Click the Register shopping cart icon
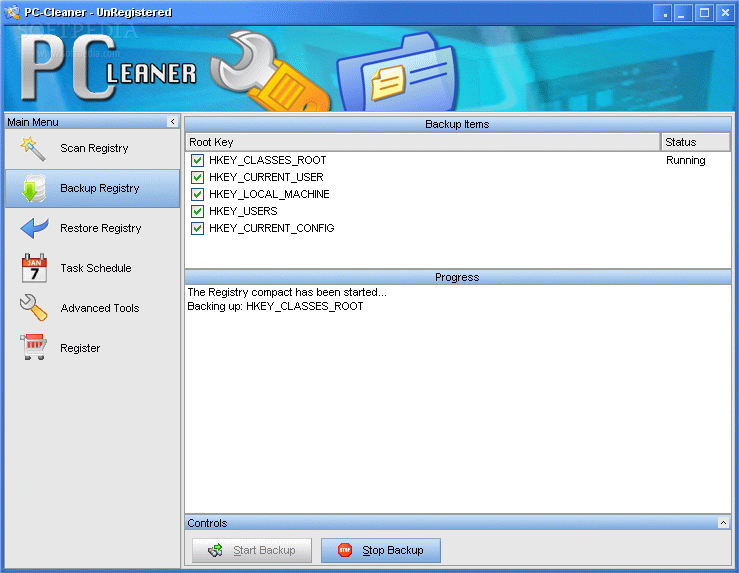The image size is (739, 573). [x=33, y=347]
